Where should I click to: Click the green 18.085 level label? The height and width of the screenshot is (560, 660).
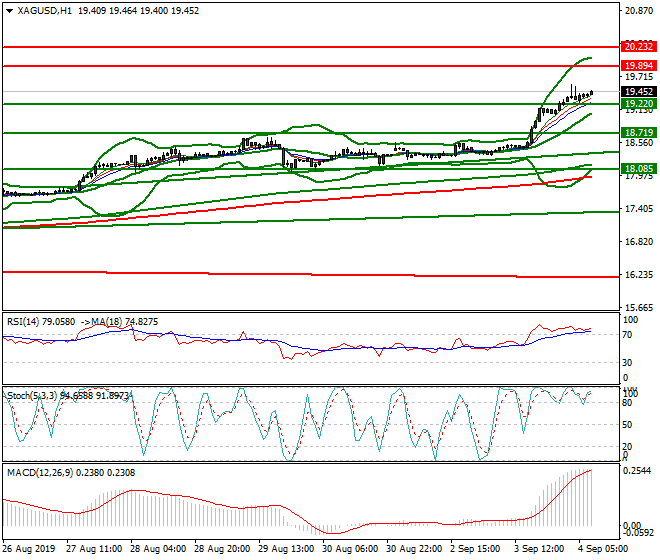[x=639, y=169]
